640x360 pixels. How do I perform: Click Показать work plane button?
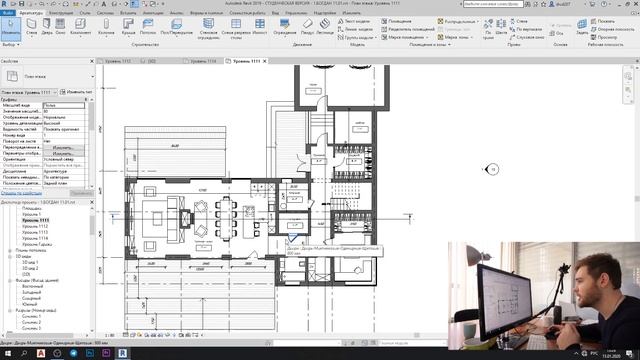tap(603, 21)
